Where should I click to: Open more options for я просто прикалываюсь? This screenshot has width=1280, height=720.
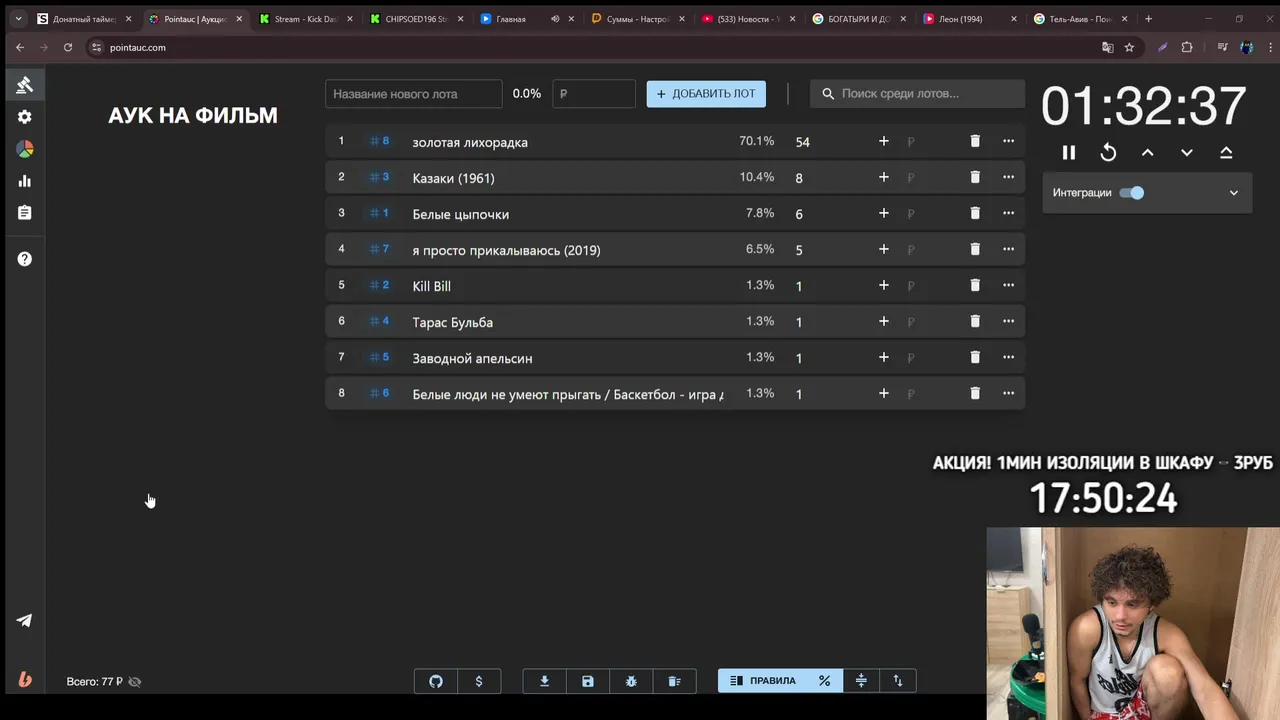click(x=1008, y=249)
